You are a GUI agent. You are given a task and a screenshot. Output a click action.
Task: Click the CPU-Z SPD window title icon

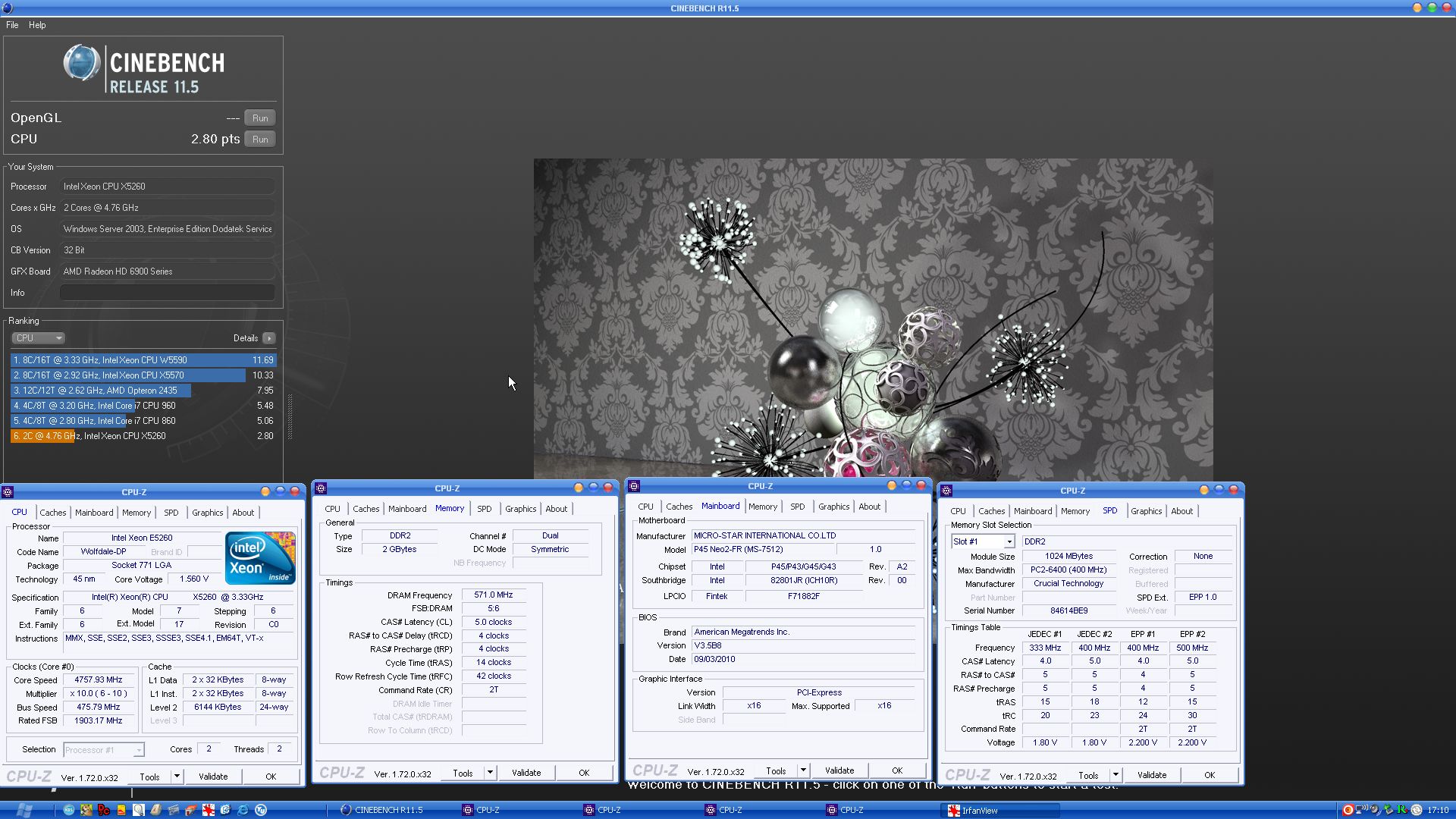point(946,491)
